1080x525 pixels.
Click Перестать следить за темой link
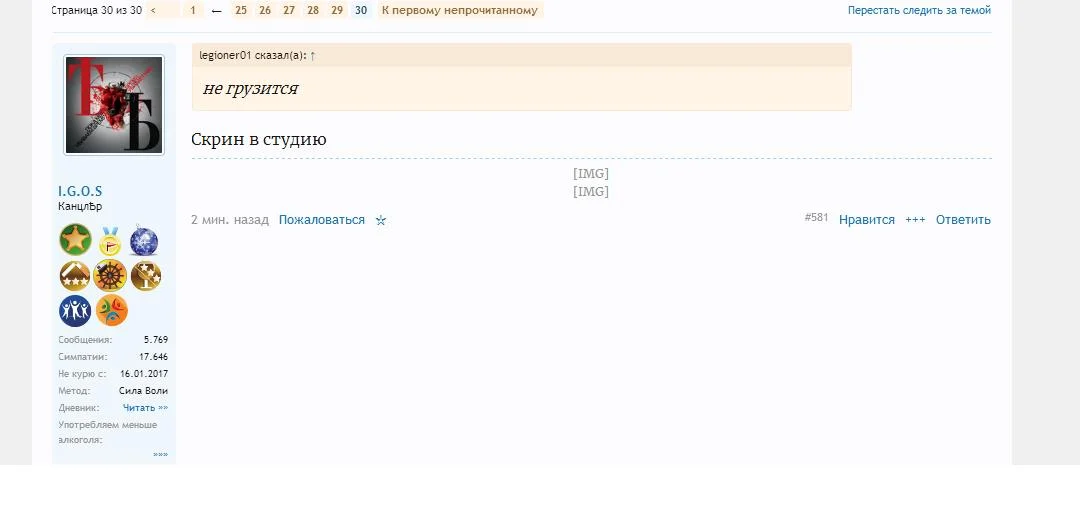pyautogui.click(x=920, y=10)
